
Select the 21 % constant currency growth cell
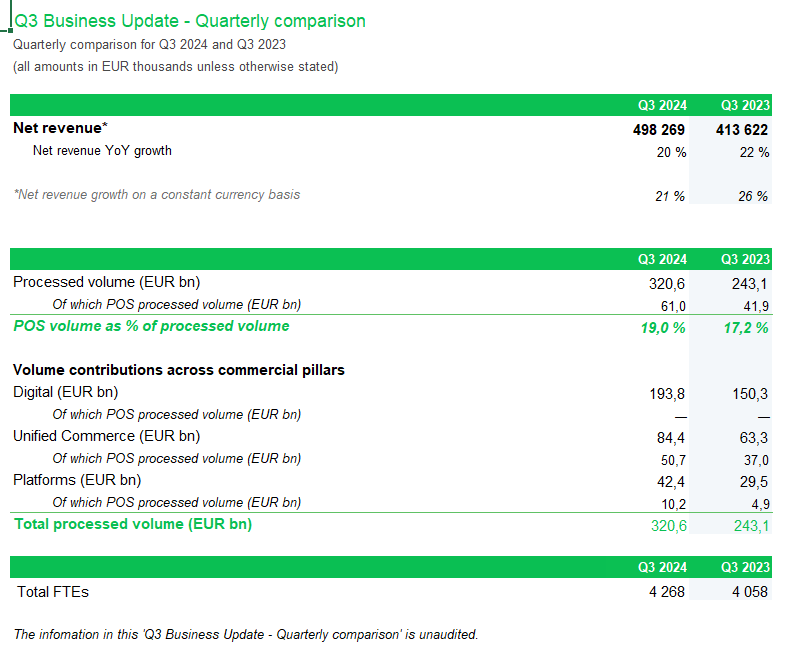point(670,196)
